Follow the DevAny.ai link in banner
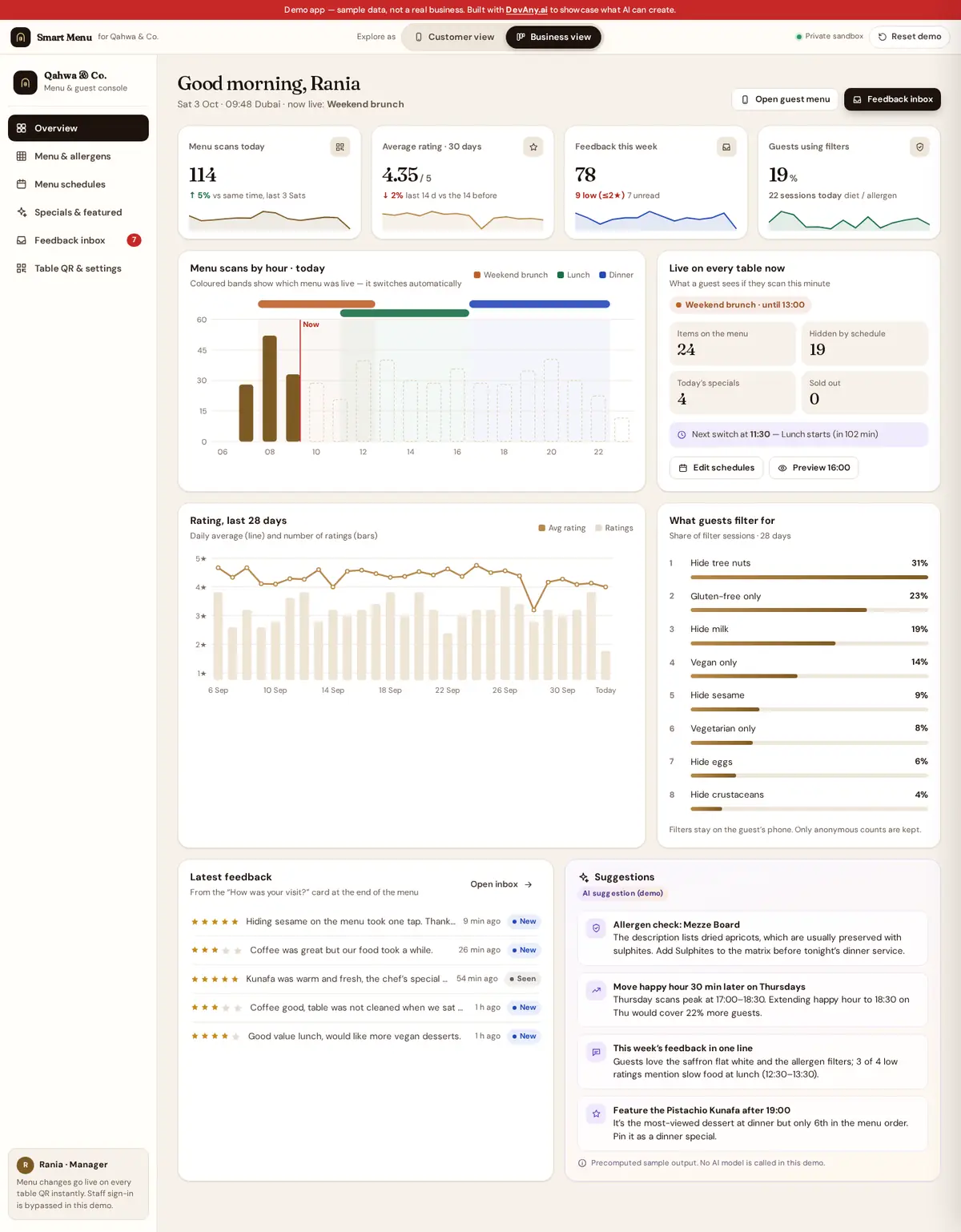Screen dimensions: 961x1232 527,10
